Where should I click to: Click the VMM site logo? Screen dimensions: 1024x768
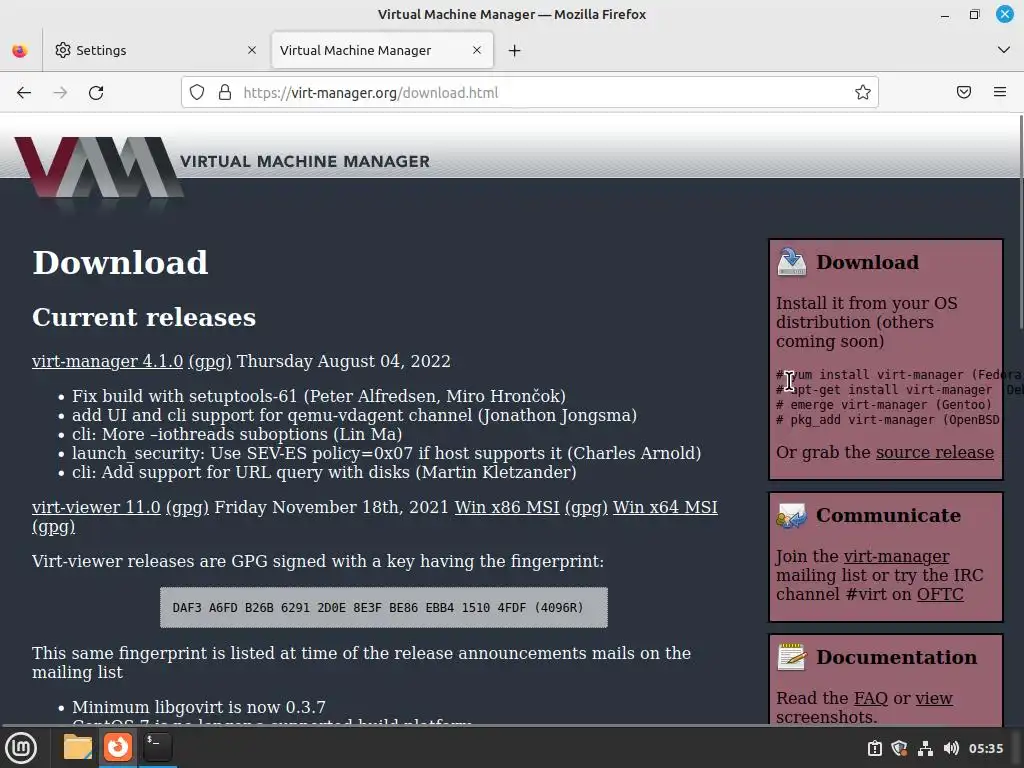98,167
